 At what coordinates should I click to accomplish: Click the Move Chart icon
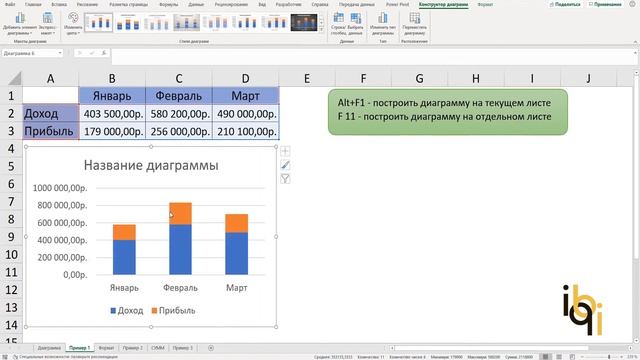(414, 24)
